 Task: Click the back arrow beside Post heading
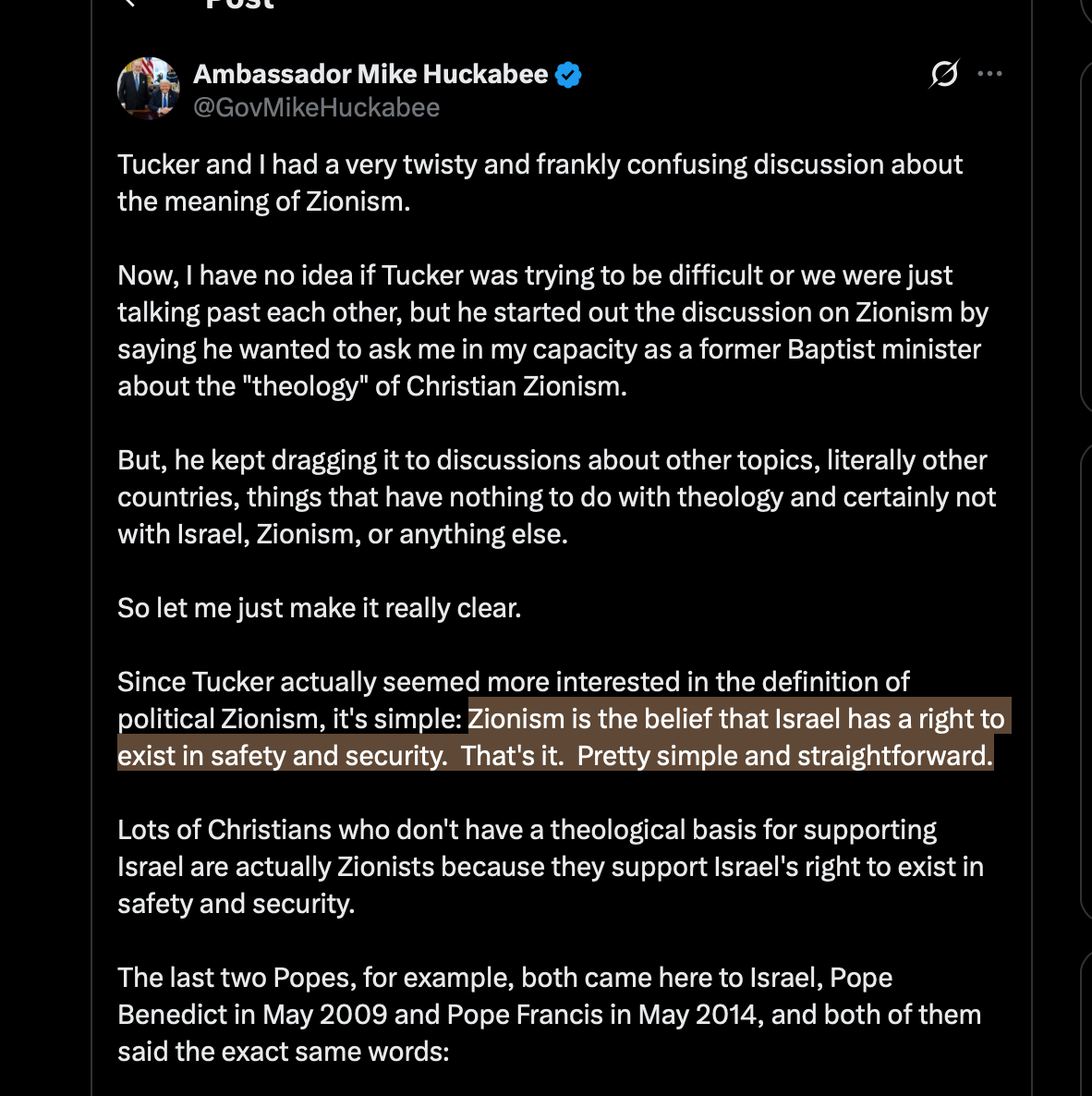129,3
